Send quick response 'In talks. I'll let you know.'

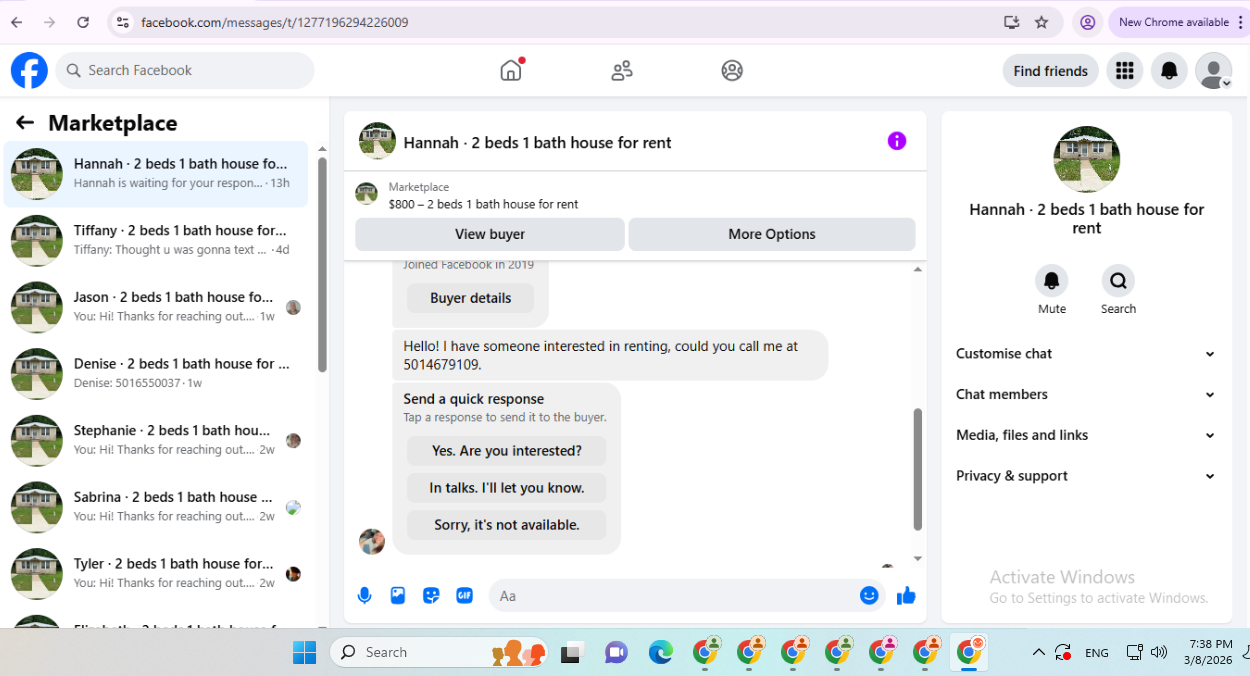click(x=506, y=488)
